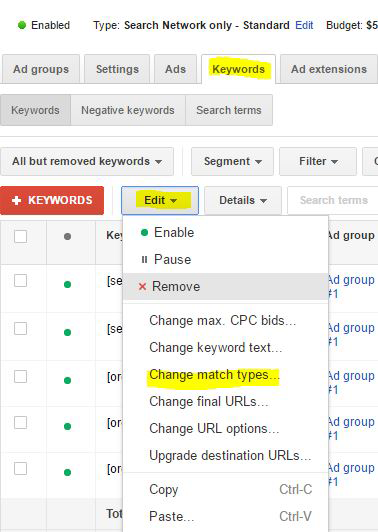Open the Segment dropdown
378x532 pixels.
click(x=232, y=162)
